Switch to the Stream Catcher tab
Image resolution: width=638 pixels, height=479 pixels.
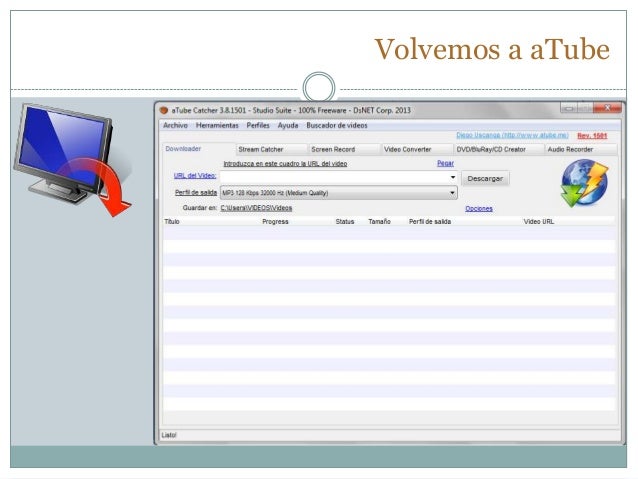pyautogui.click(x=271, y=149)
